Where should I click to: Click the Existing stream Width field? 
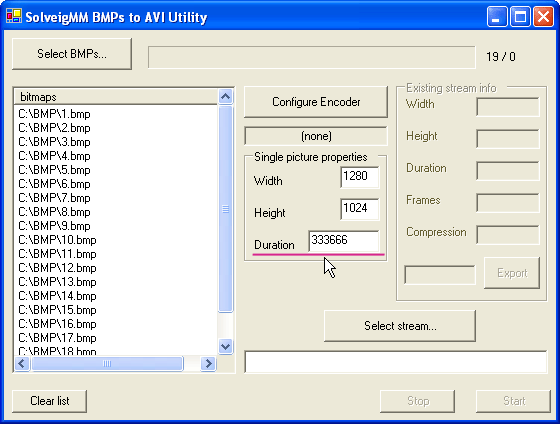tap(508, 107)
